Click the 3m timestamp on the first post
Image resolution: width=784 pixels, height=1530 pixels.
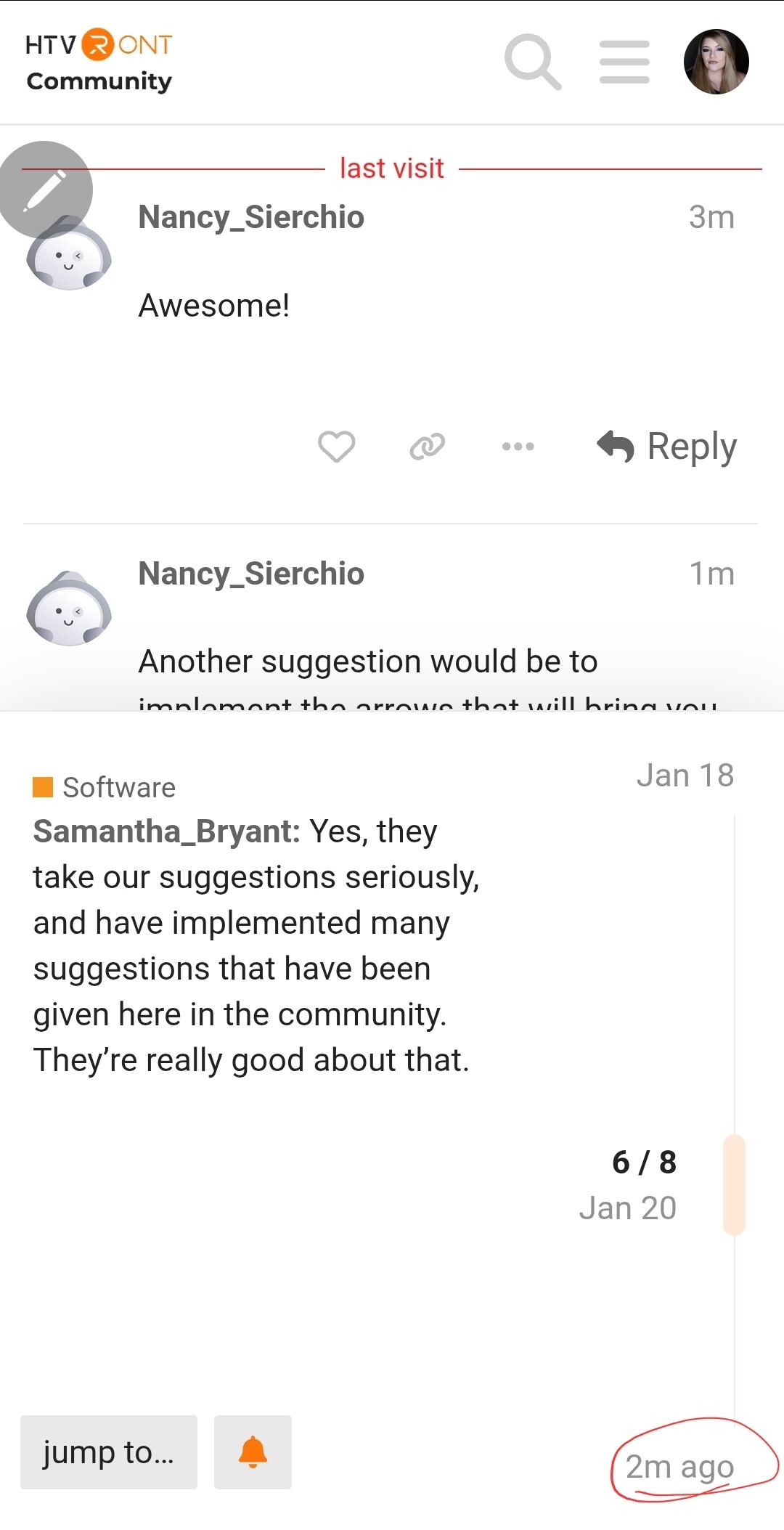711,217
